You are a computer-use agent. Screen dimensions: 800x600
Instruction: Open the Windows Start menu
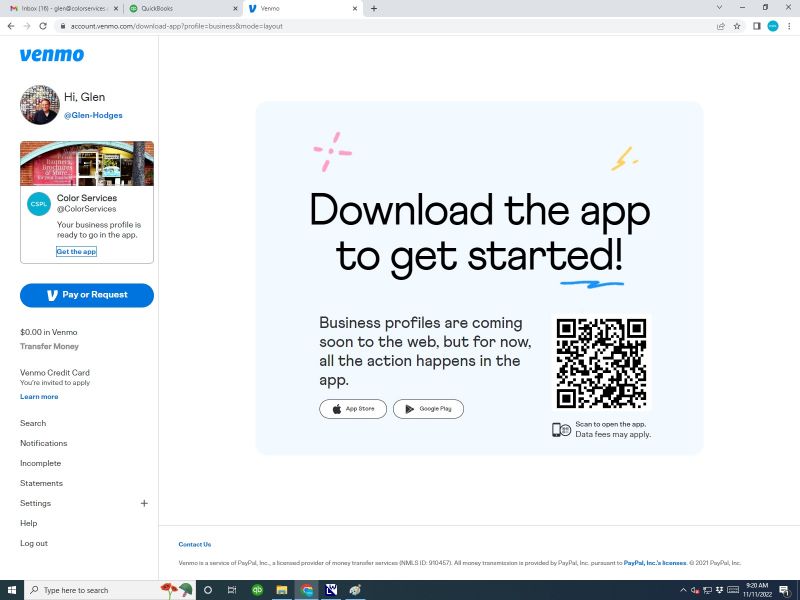pos(11,590)
